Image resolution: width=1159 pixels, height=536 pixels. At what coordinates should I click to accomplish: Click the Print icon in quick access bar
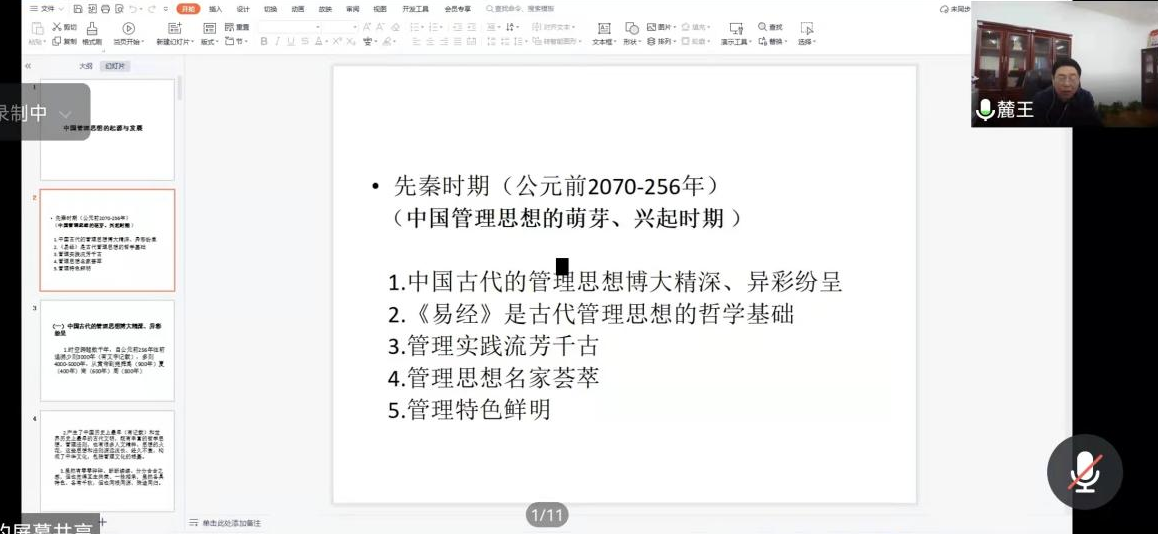(105, 9)
